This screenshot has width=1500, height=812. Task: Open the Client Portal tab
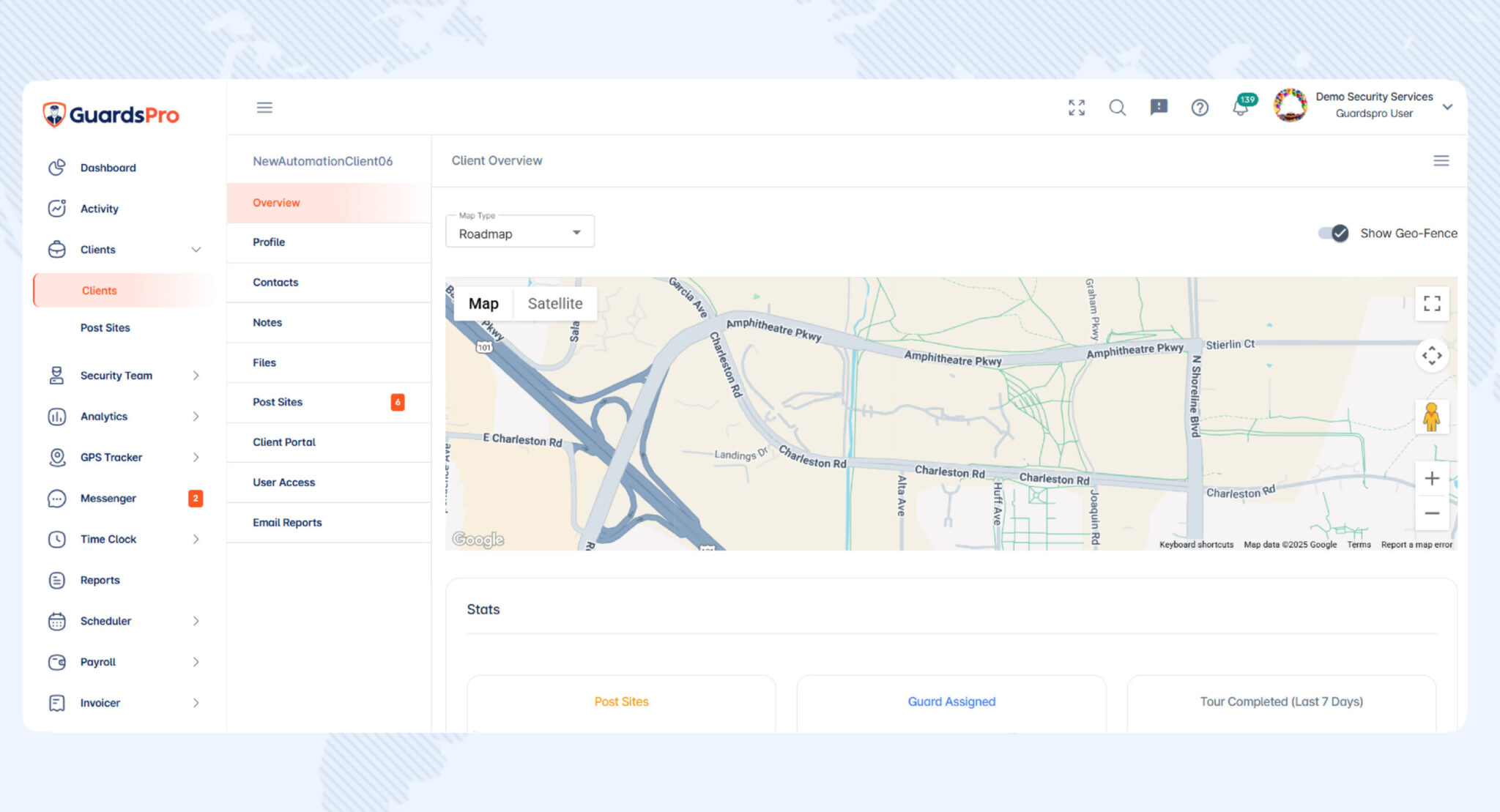click(329, 443)
